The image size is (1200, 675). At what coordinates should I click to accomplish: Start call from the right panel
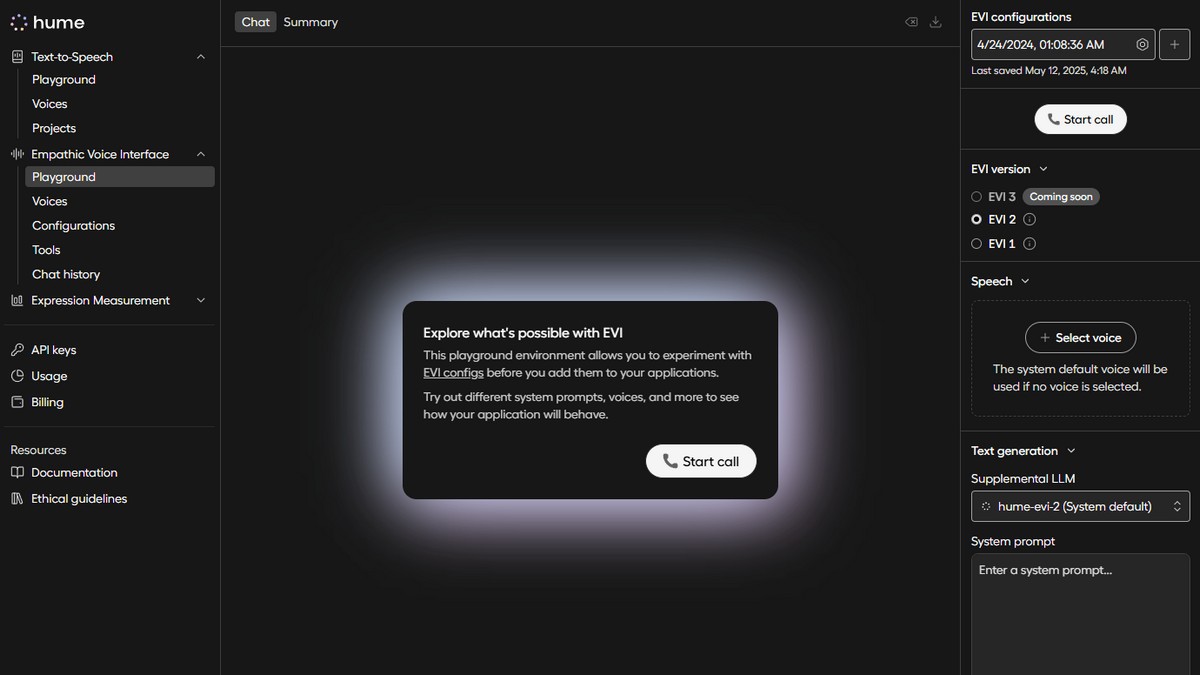click(1080, 119)
